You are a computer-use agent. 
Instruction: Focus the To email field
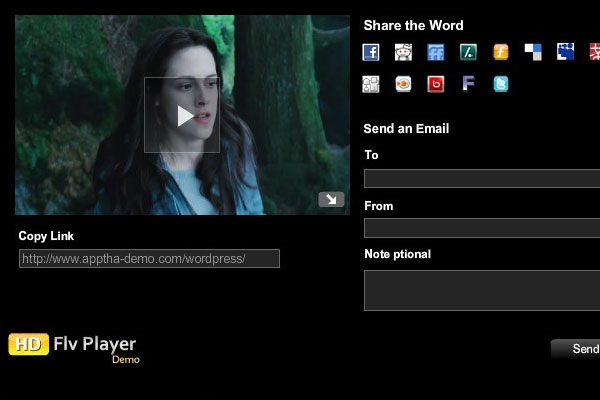[x=482, y=179]
